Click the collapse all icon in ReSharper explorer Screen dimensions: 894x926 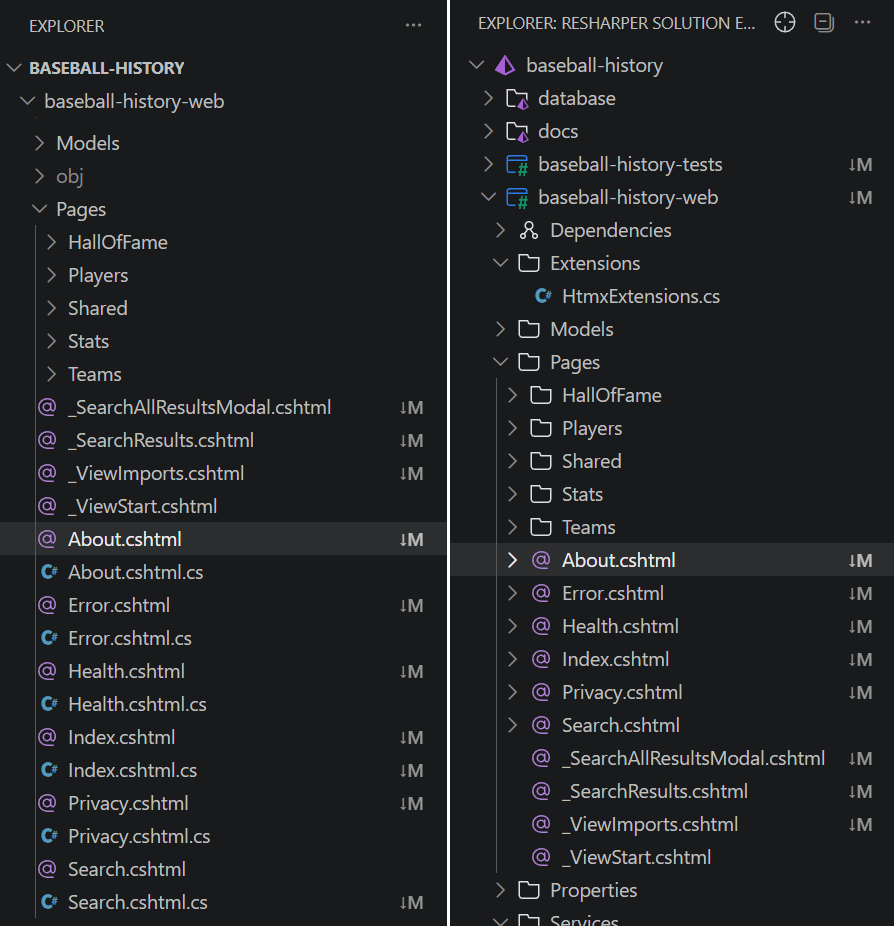pyautogui.click(x=823, y=23)
